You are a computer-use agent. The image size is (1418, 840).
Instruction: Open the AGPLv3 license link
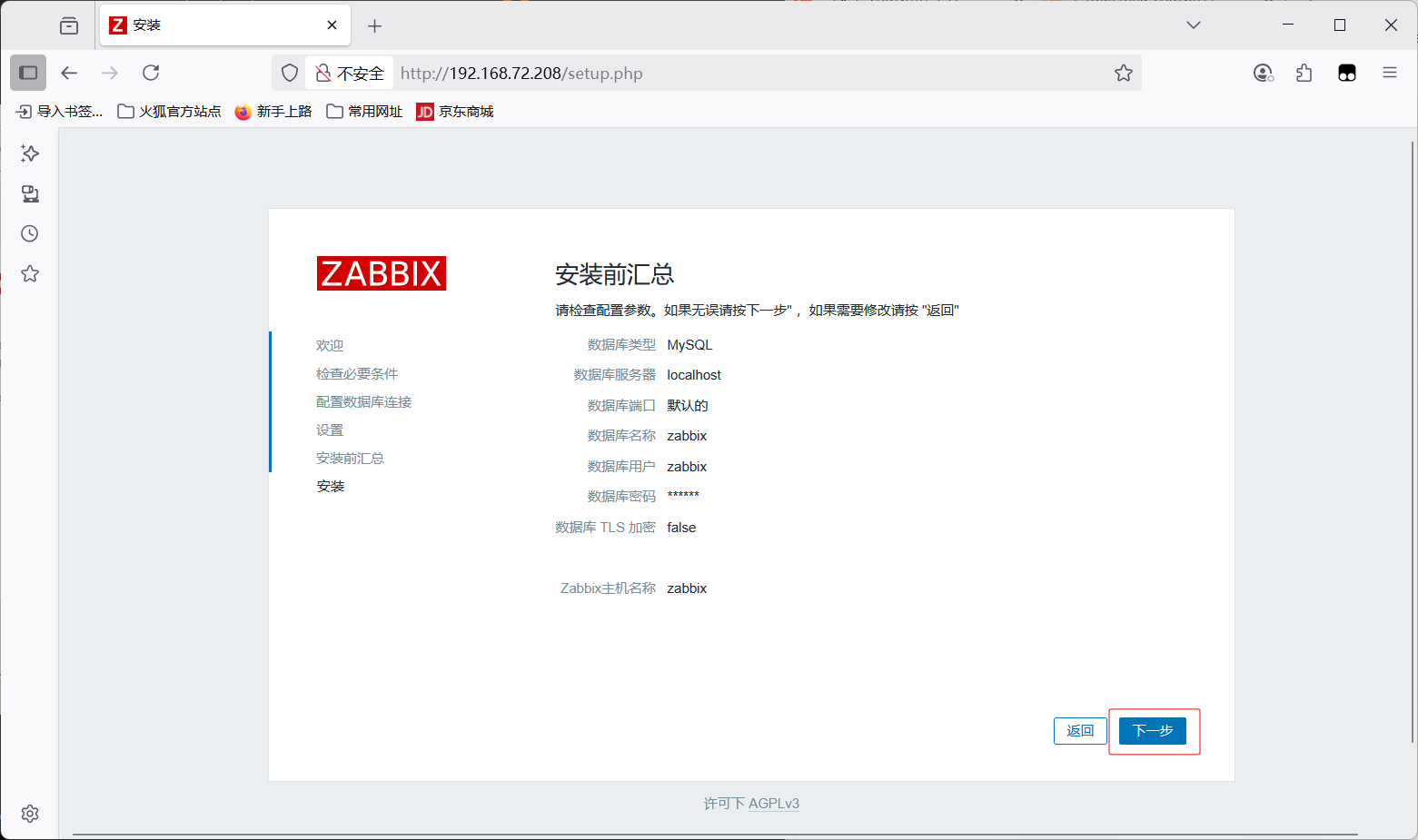773,803
